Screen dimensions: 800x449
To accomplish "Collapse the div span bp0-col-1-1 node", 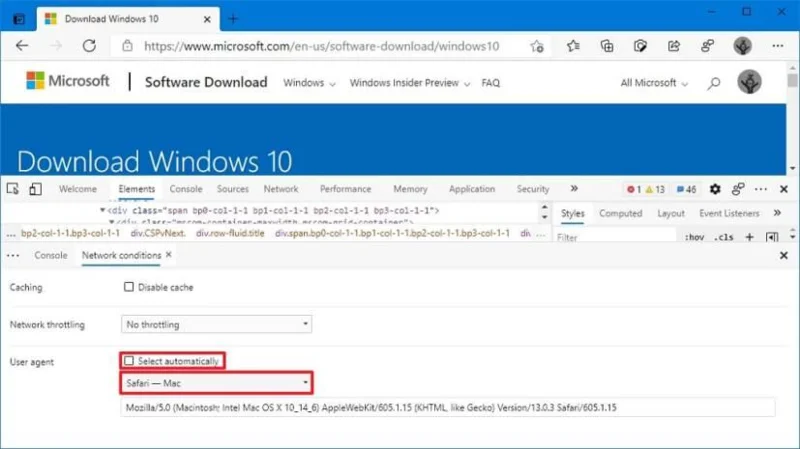I will [x=103, y=210].
